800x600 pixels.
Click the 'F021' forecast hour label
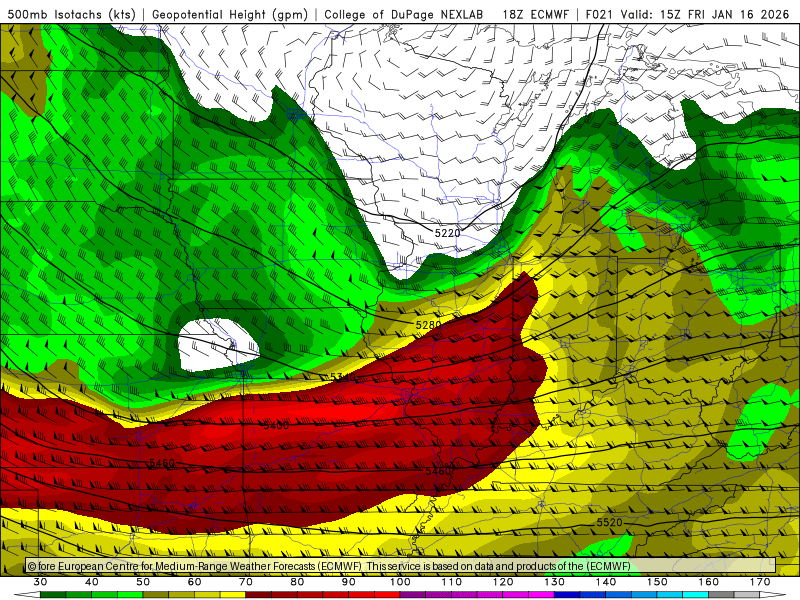[x=599, y=14]
